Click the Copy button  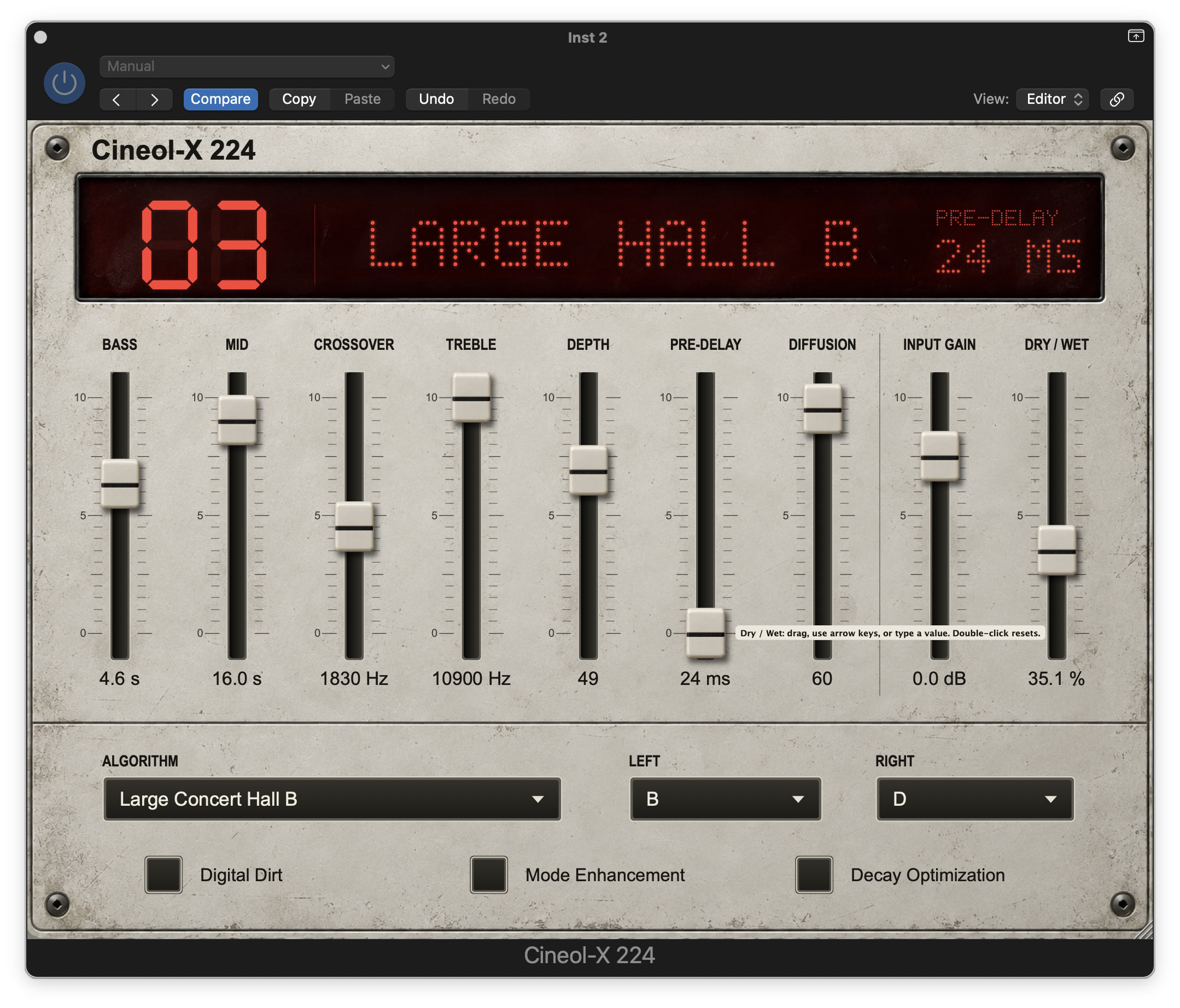tap(299, 99)
